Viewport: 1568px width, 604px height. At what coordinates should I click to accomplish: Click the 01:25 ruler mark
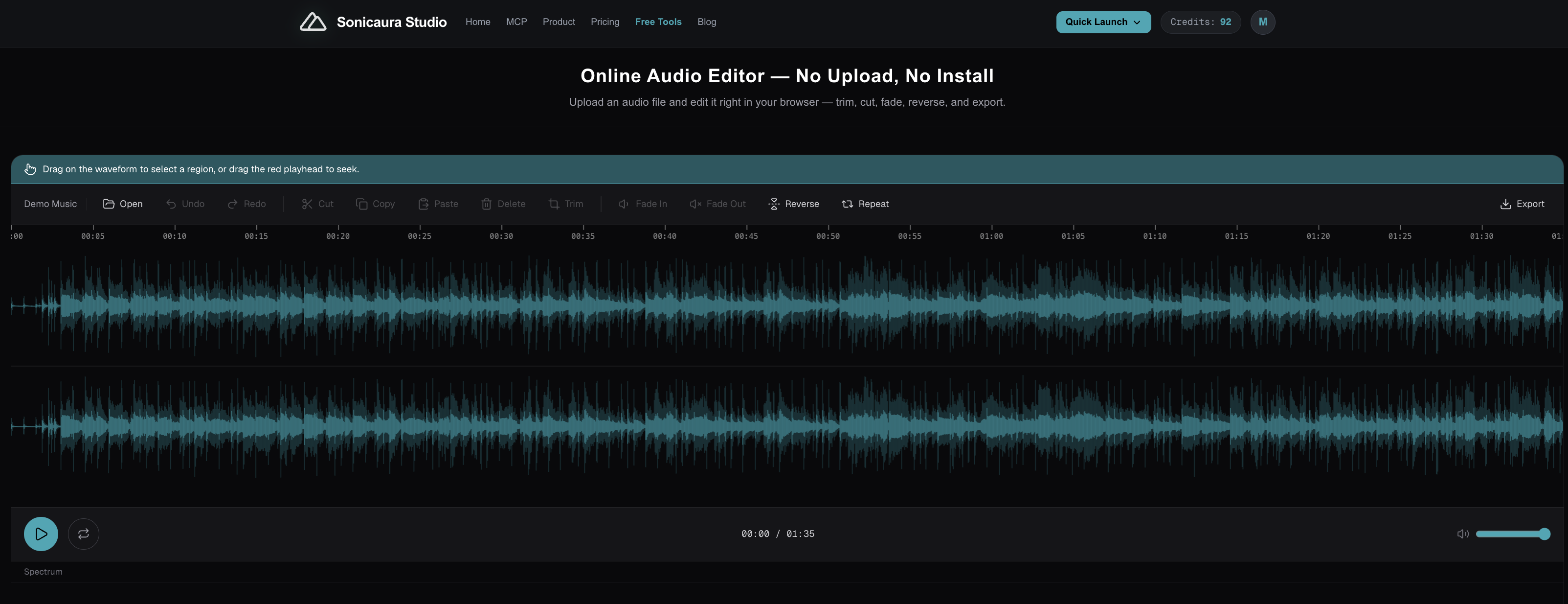(1399, 236)
